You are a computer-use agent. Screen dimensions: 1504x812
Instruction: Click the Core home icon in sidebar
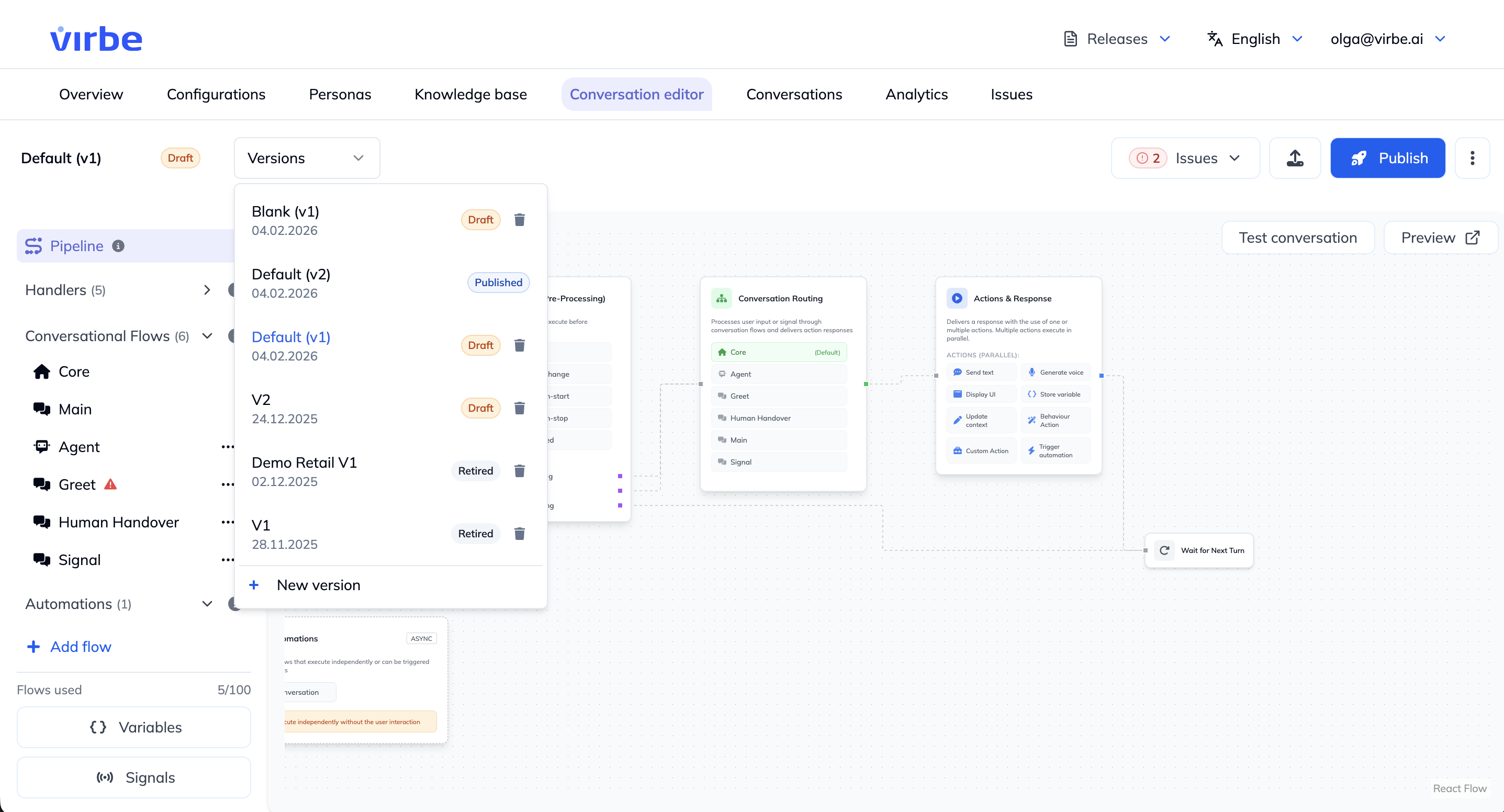[41, 372]
